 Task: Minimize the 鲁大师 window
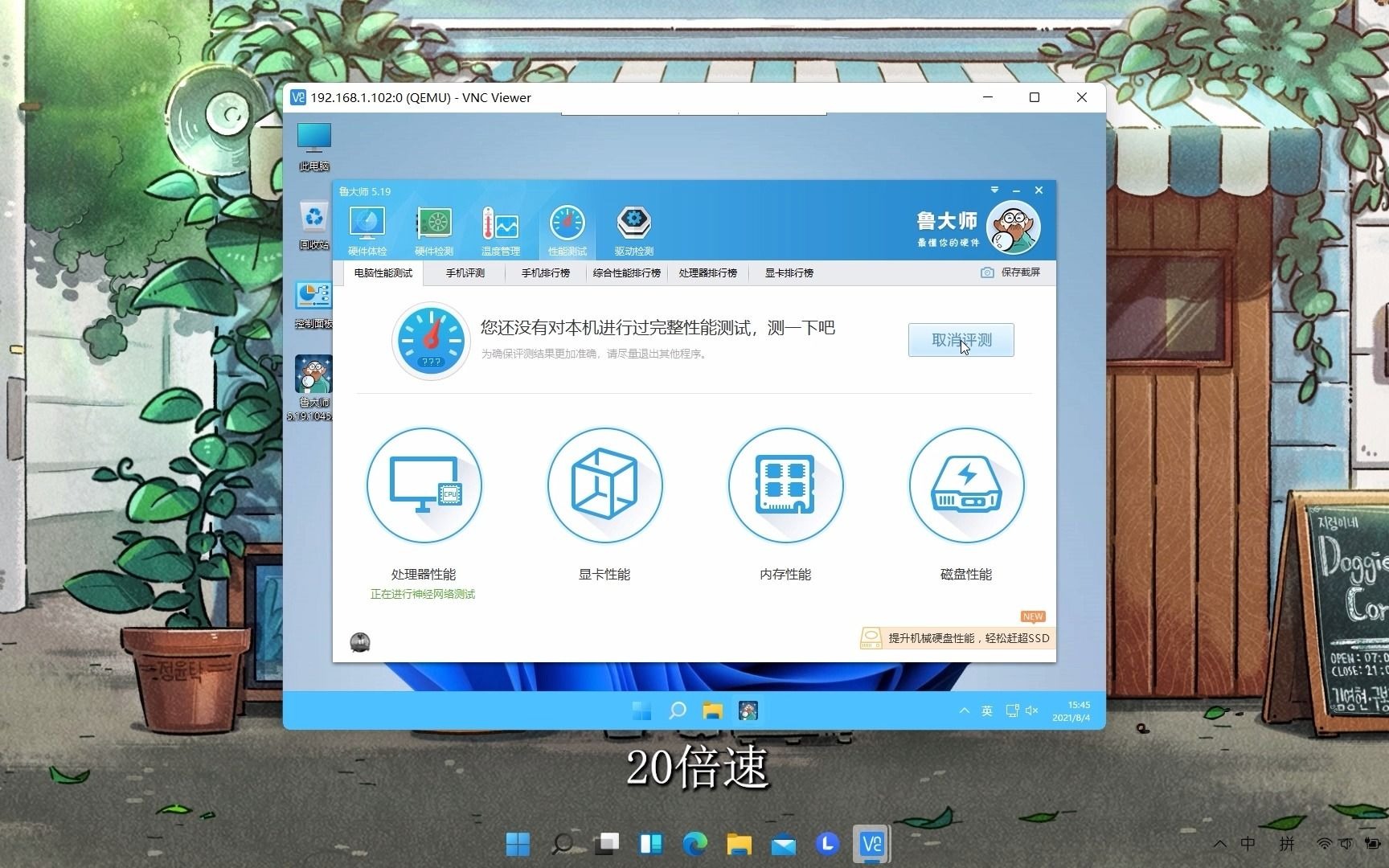tap(1017, 190)
